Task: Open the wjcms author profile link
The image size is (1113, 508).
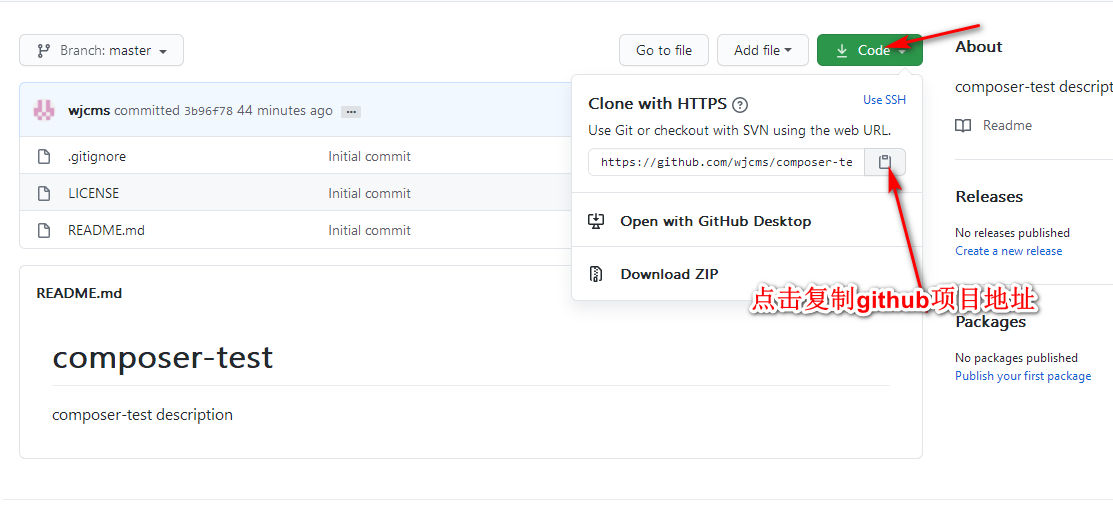Action: (89, 111)
